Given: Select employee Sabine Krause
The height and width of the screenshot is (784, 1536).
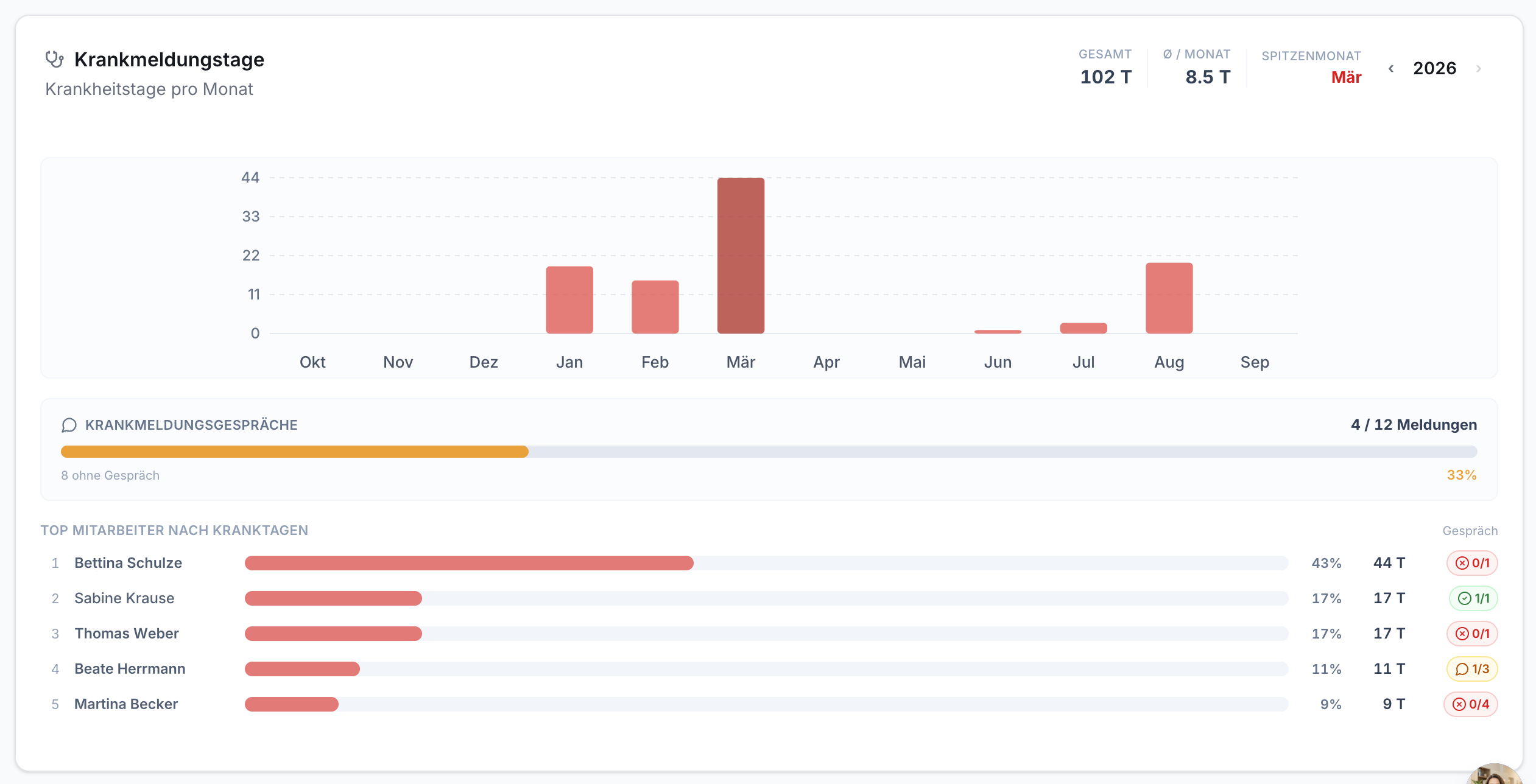Looking at the screenshot, I should pos(124,598).
